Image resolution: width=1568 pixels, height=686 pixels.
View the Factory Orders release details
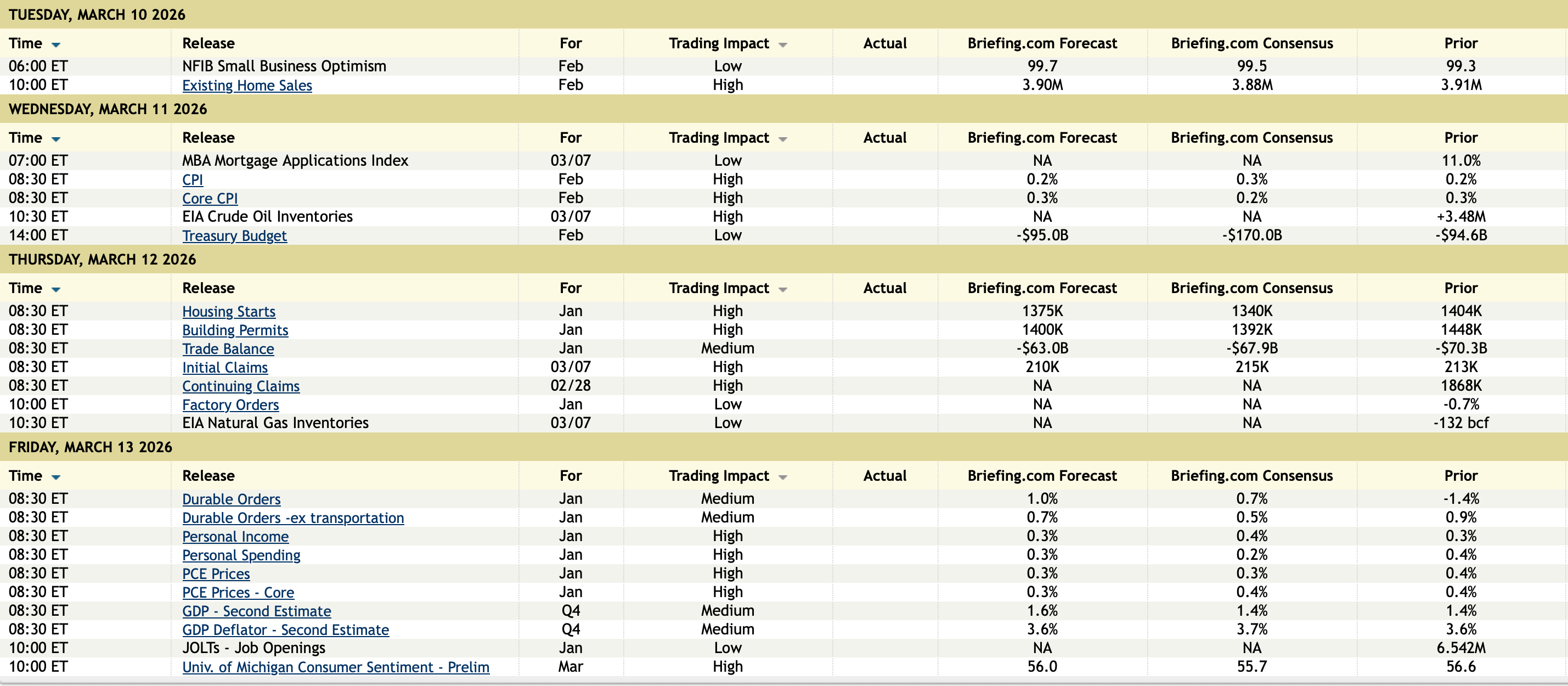pyautogui.click(x=230, y=405)
